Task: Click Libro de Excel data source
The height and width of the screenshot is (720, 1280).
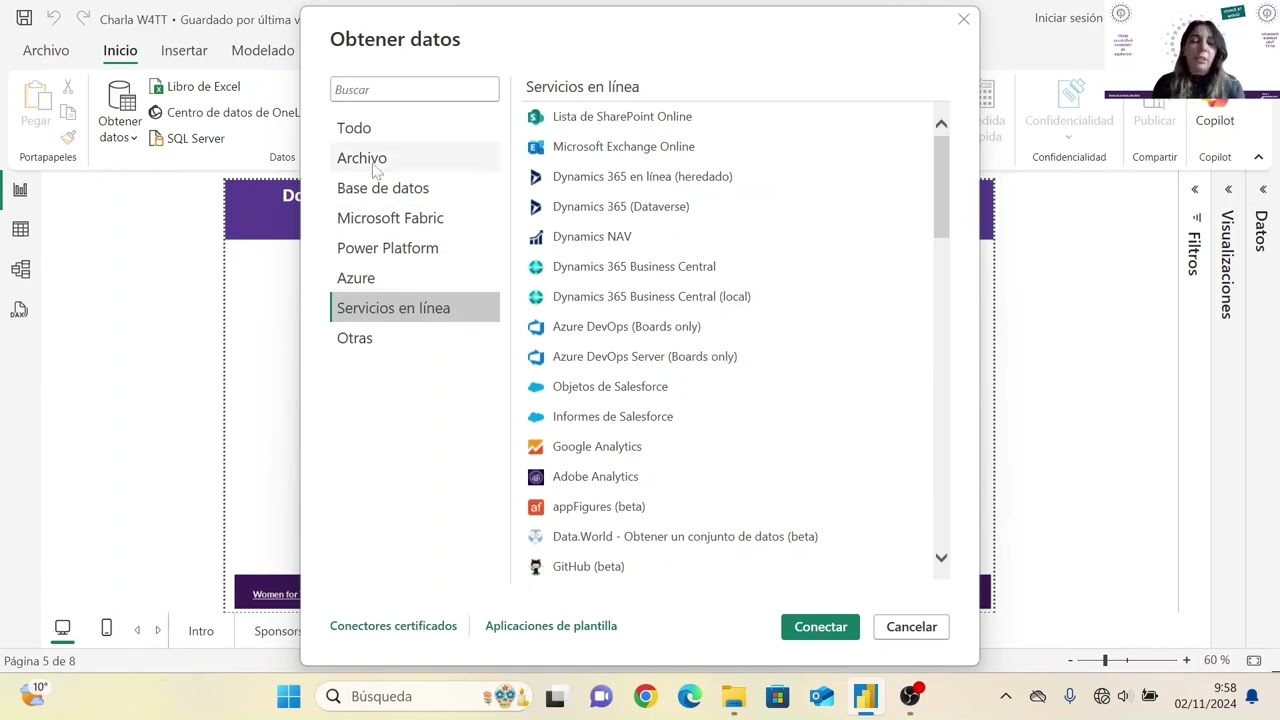Action: 195,87
